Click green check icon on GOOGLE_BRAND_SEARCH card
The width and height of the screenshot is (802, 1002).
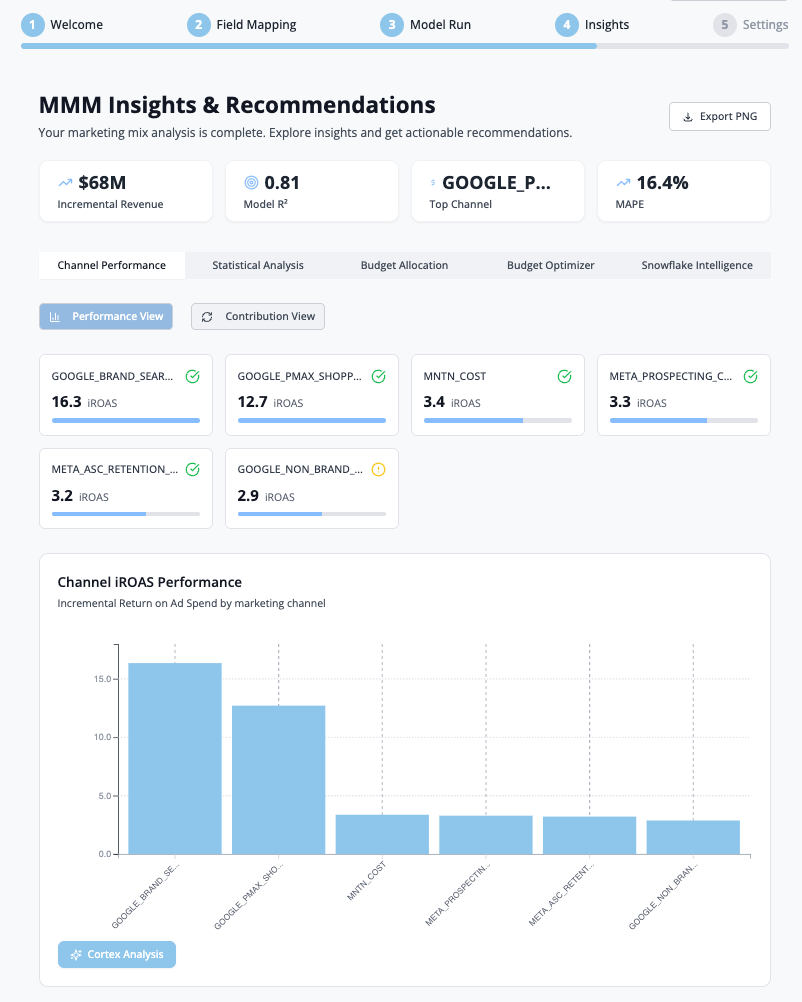click(192, 377)
